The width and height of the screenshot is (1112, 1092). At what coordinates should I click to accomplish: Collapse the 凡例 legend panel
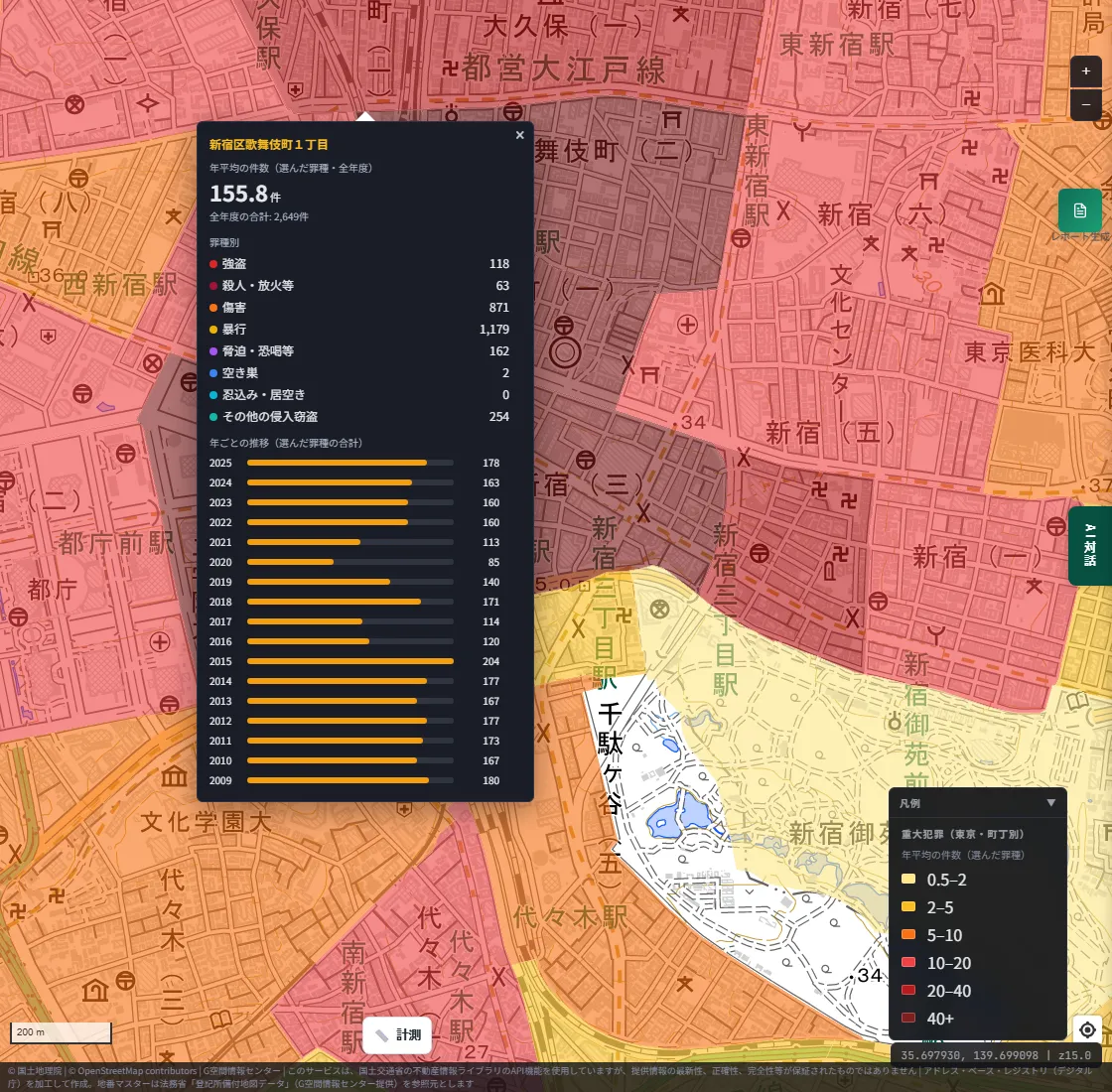[x=1051, y=803]
